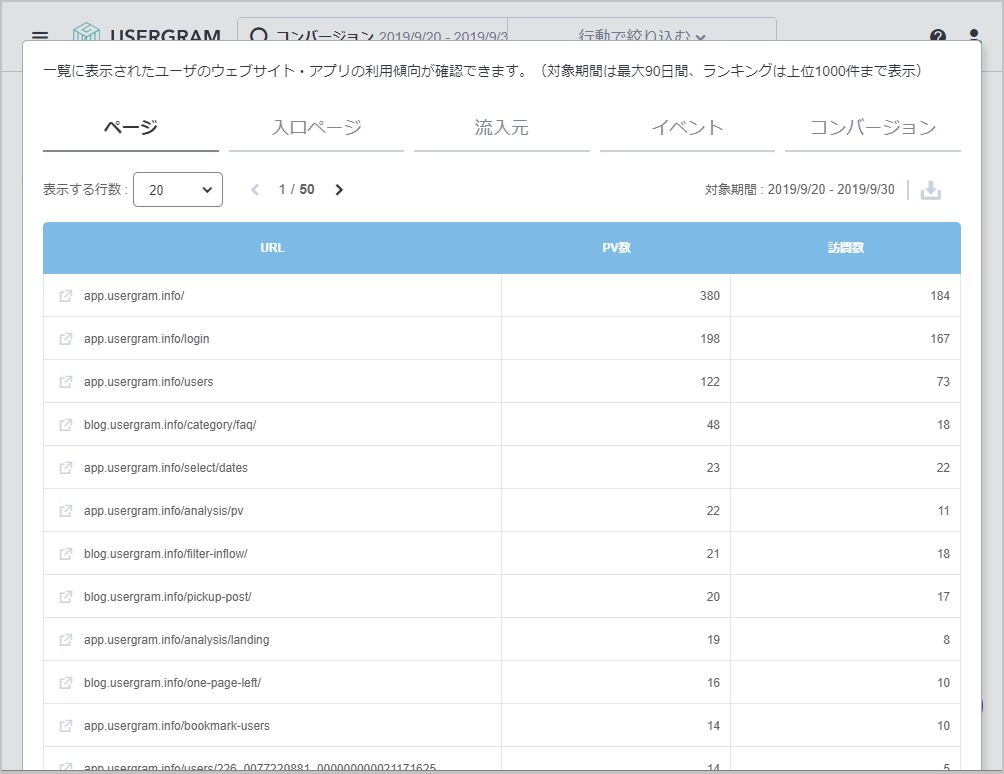Click the help question mark icon
The width and height of the screenshot is (1004, 774).
coord(937,36)
